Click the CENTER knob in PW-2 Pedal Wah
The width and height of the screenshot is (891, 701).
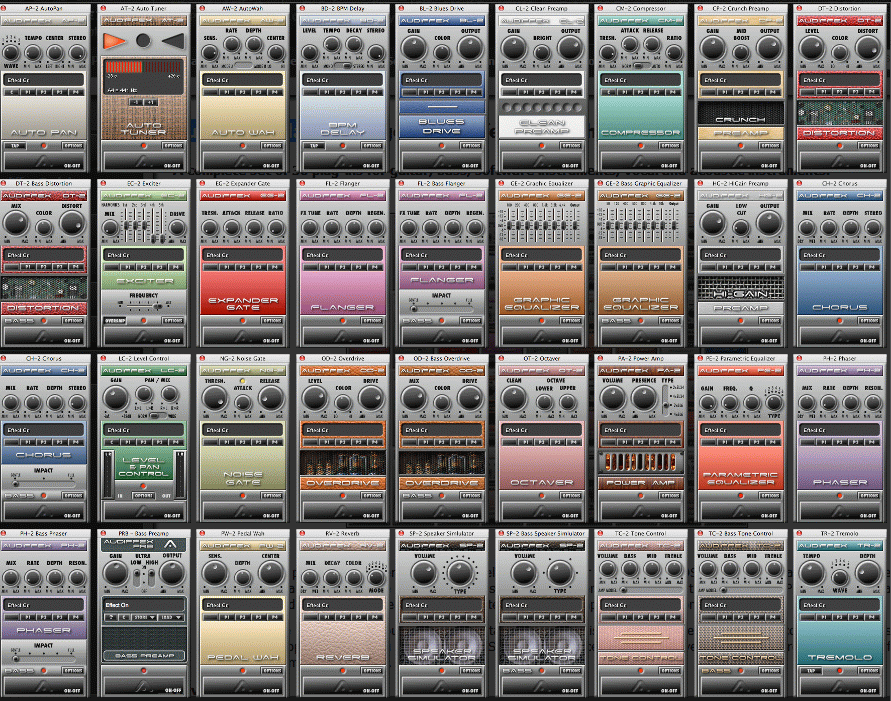(270, 573)
